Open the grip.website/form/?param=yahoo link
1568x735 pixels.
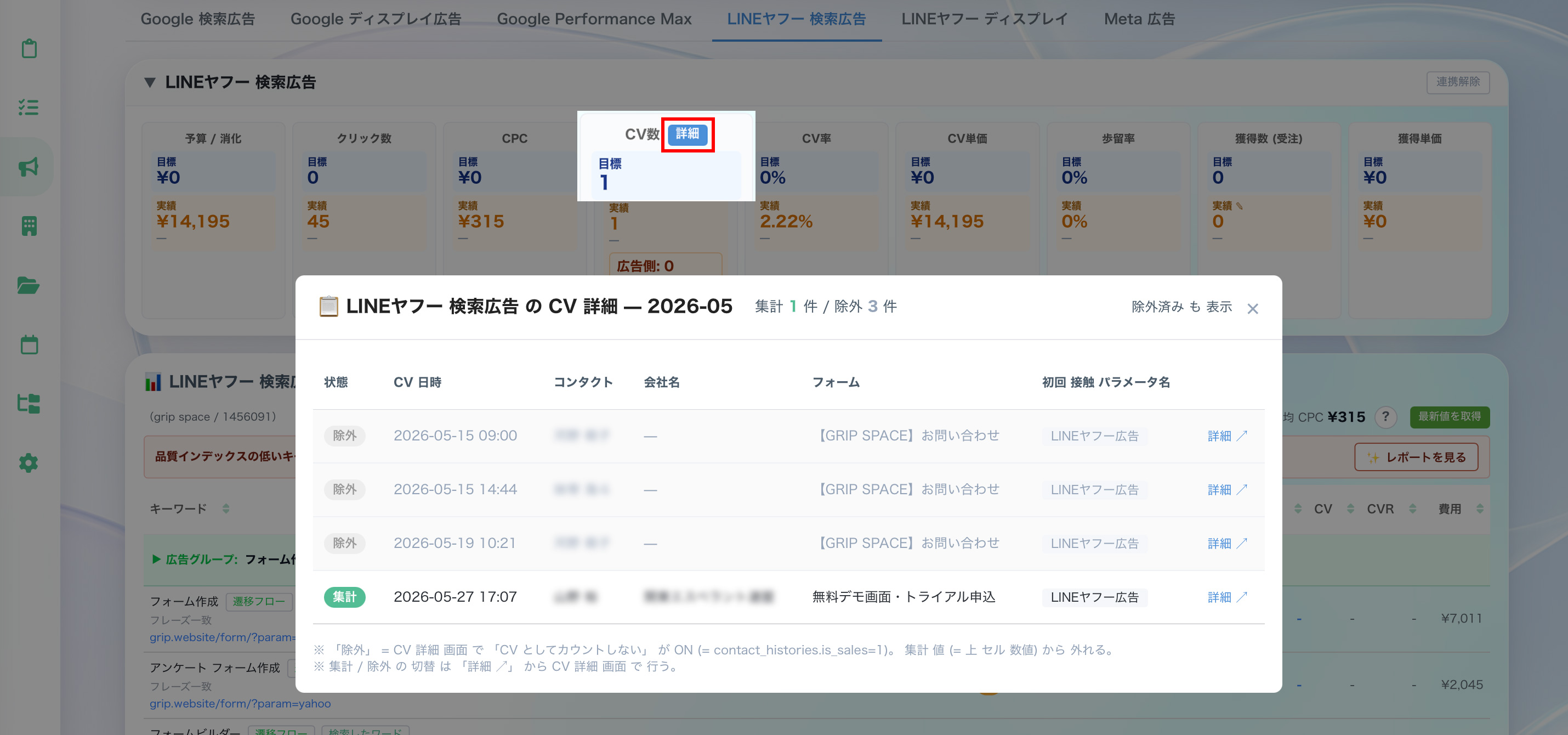pos(241,704)
